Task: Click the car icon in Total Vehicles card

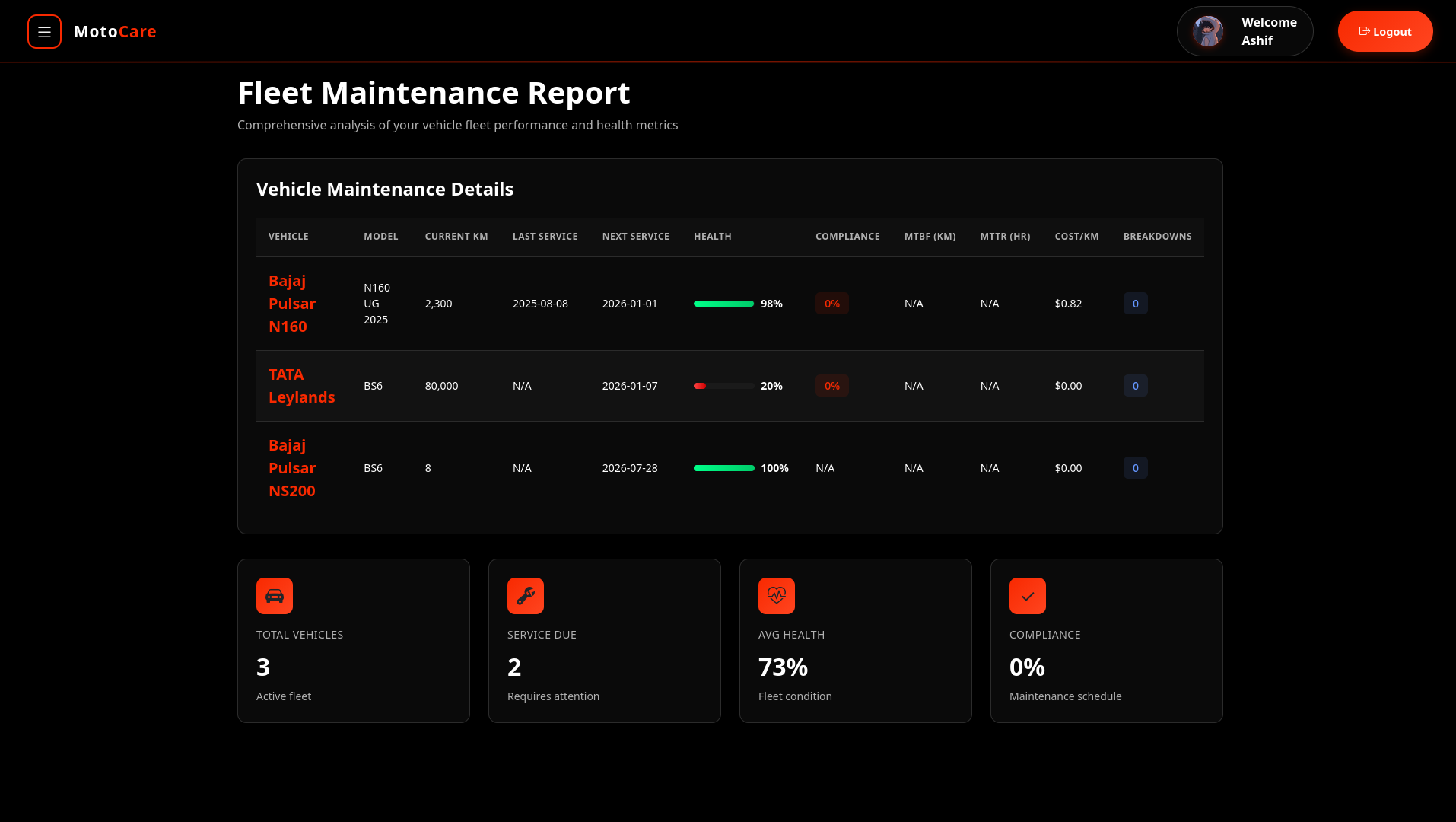Action: 275,596
